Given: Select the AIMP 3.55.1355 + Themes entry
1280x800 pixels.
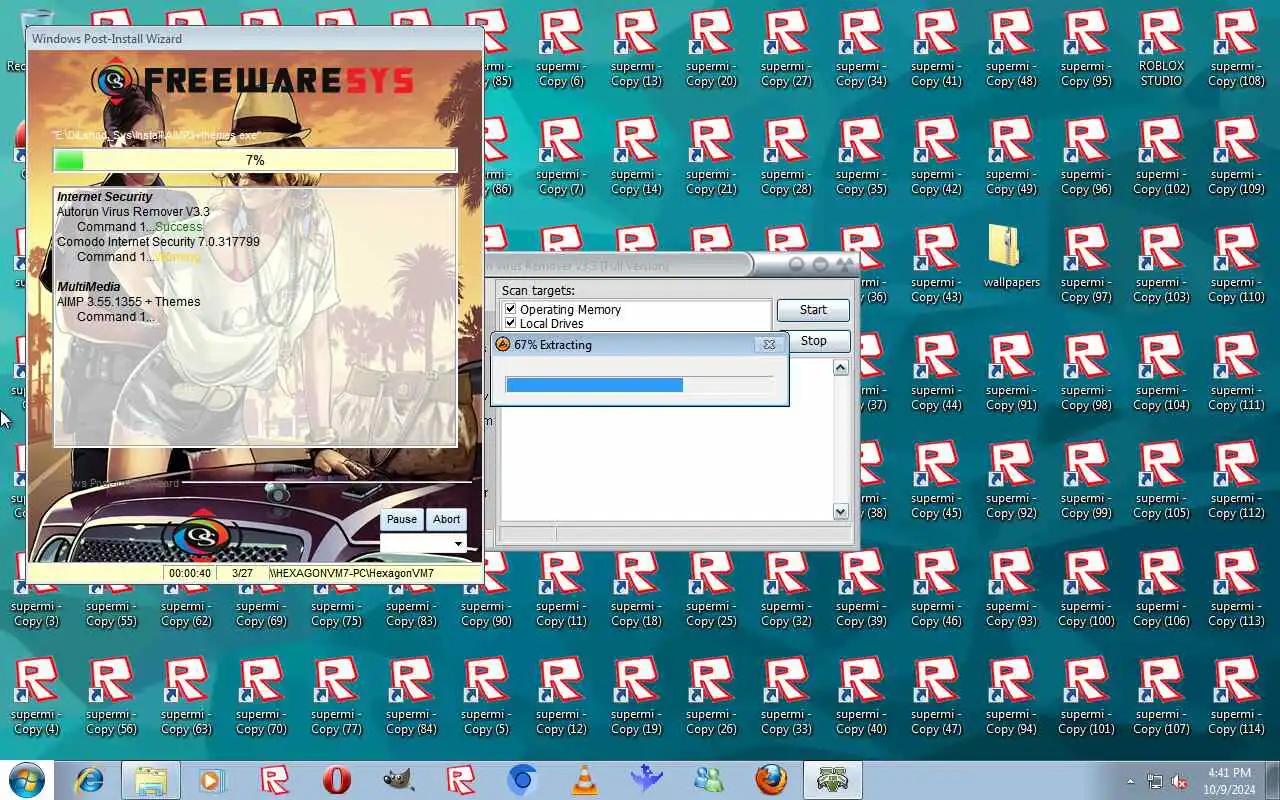Looking at the screenshot, I should click(x=128, y=302).
